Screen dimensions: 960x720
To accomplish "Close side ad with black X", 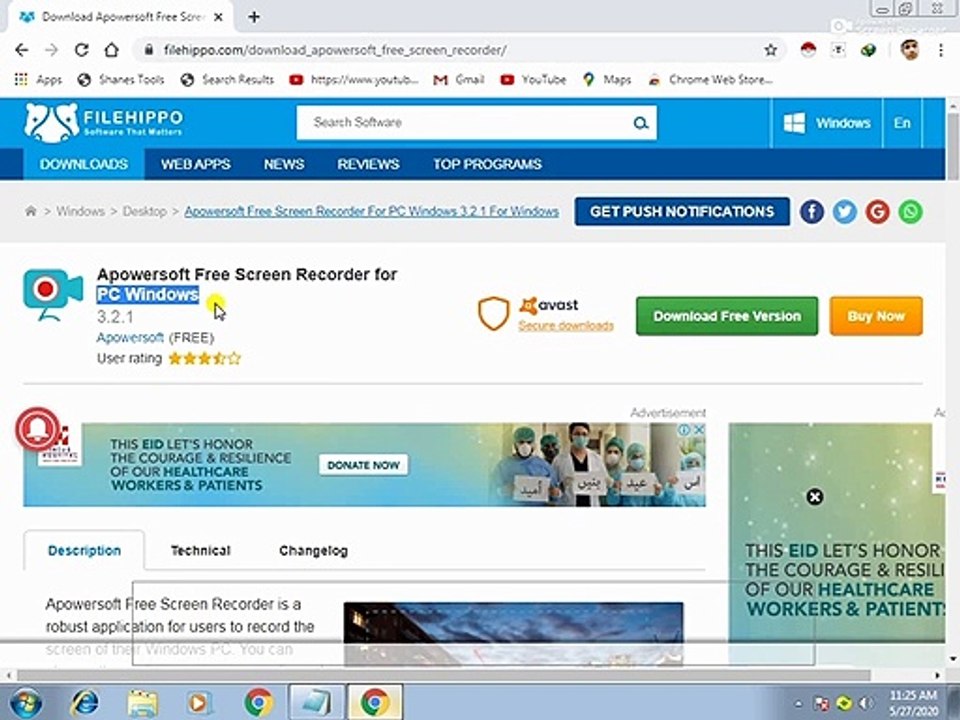I will pyautogui.click(x=814, y=497).
